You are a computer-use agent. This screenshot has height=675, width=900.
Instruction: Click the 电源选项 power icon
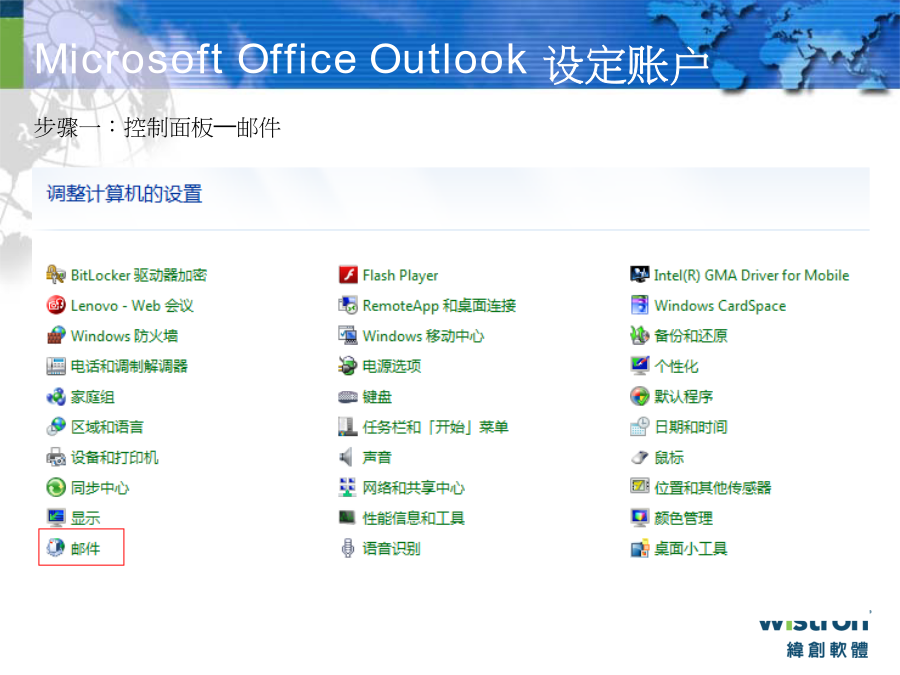click(348, 366)
